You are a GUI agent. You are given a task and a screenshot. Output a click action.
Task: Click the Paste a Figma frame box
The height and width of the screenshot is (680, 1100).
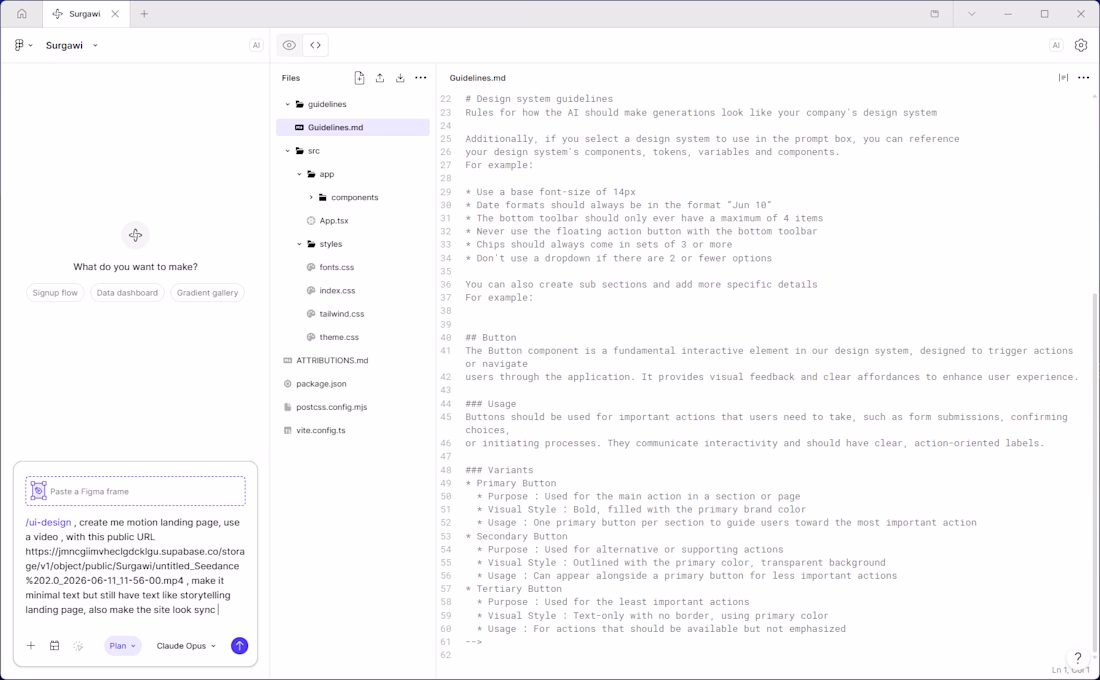tap(135, 491)
